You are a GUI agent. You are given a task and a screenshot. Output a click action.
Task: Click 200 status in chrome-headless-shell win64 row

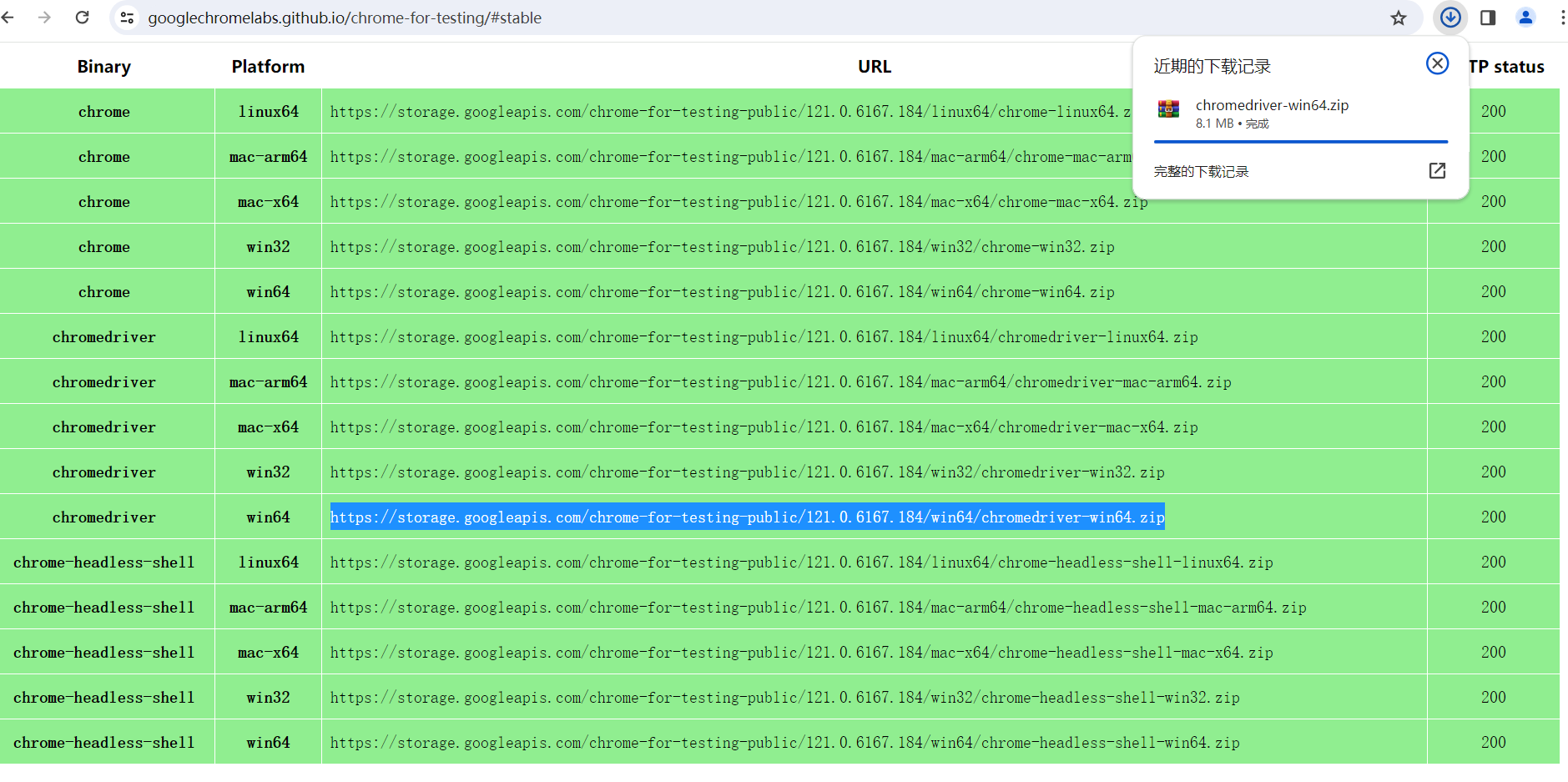pyautogui.click(x=1493, y=743)
